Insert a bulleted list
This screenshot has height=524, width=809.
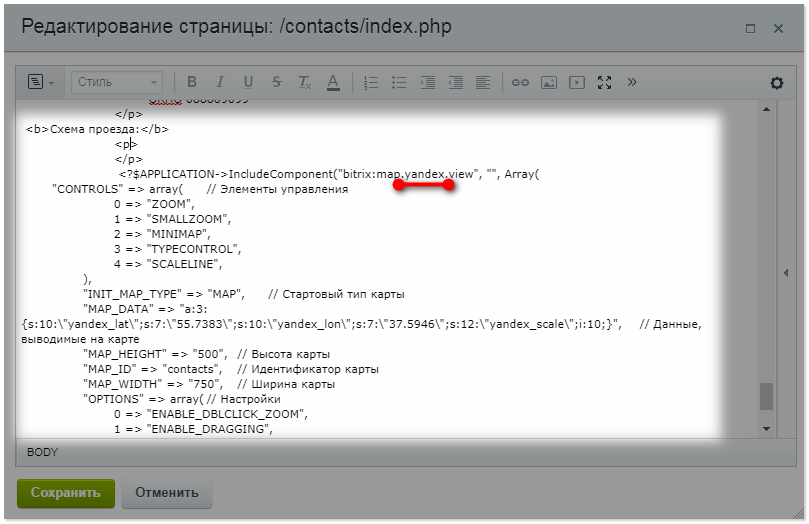click(x=399, y=83)
